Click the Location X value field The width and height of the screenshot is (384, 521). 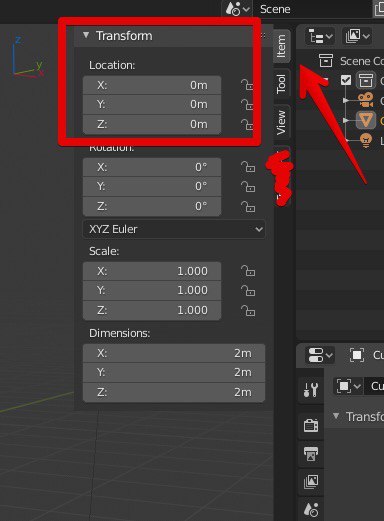point(152,85)
